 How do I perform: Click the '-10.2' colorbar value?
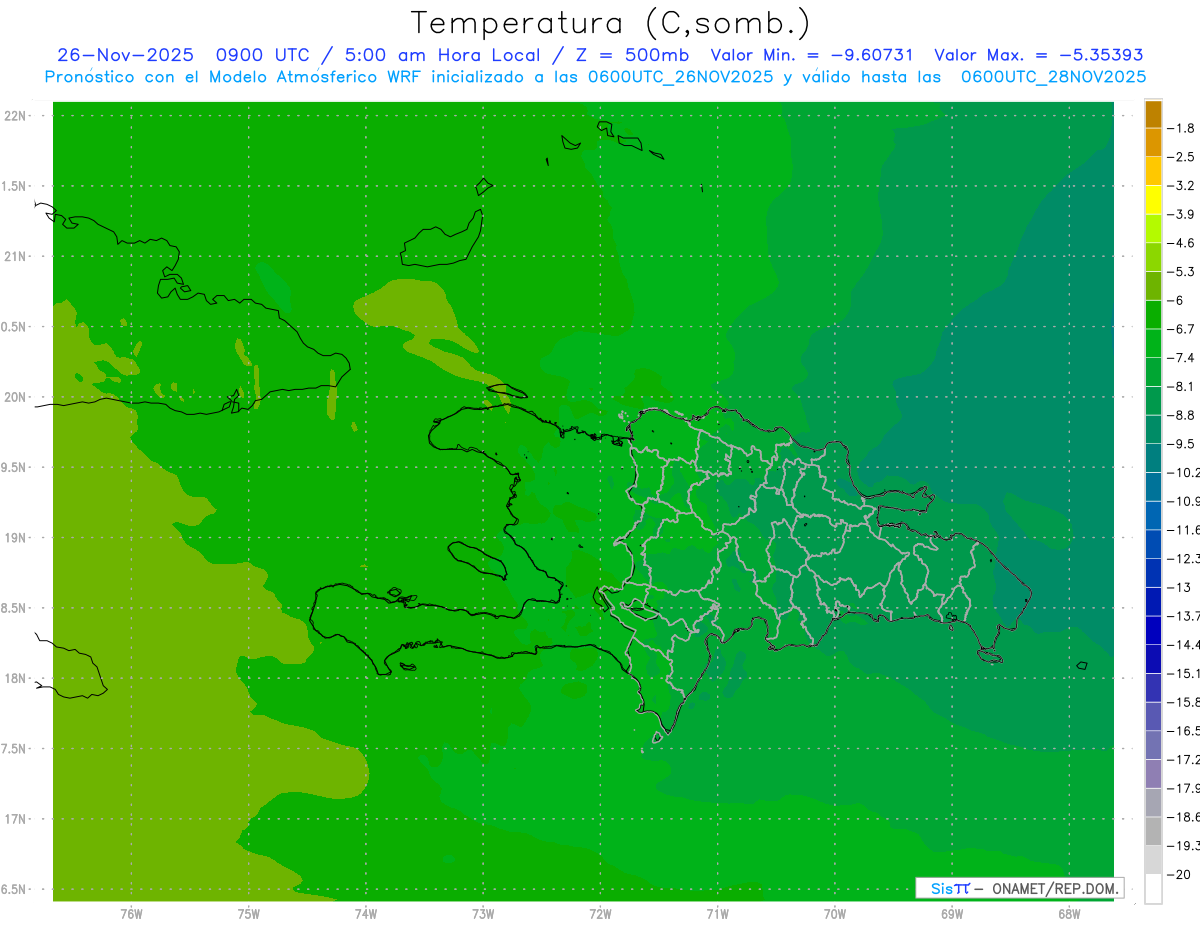(1184, 472)
